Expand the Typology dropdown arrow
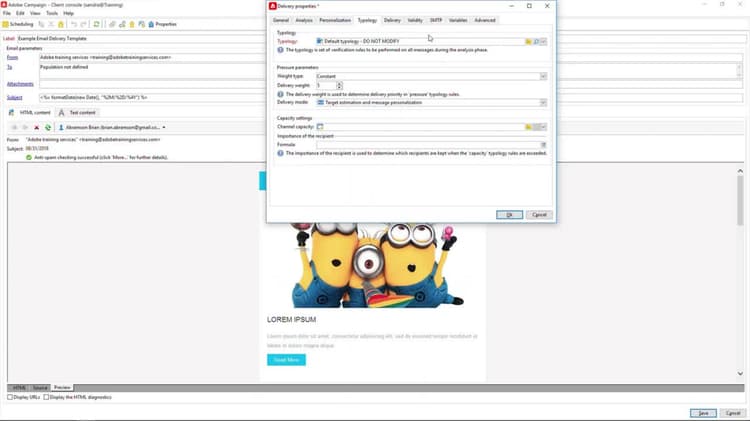750x421 pixels. tap(543, 42)
